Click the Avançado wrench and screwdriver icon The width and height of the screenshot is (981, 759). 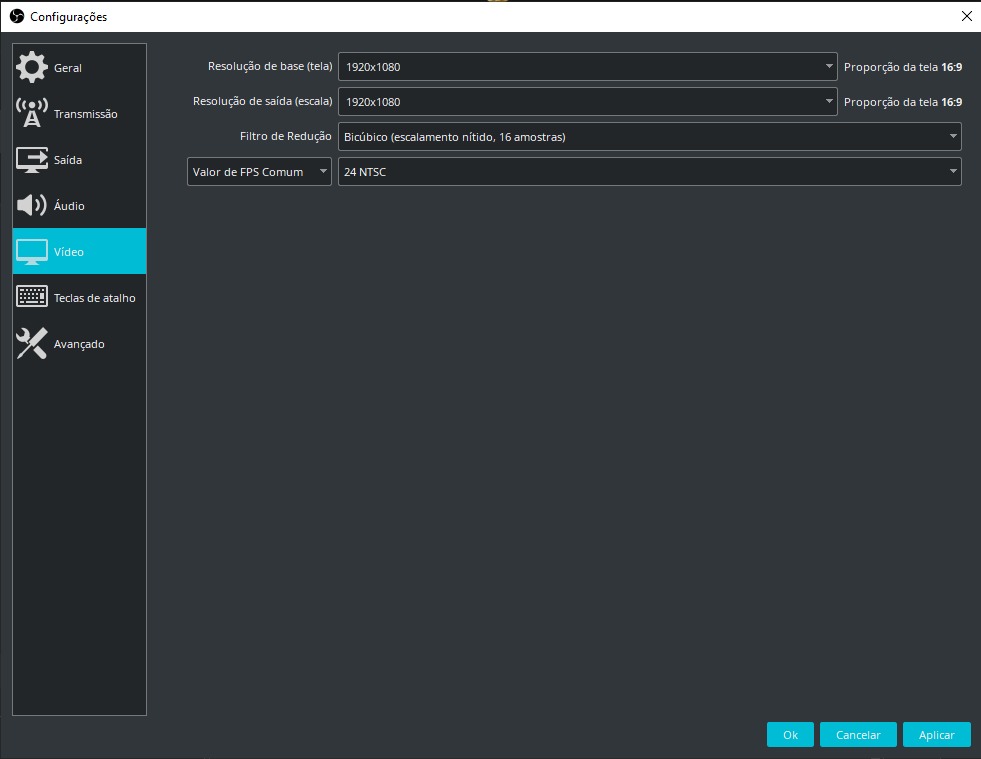[x=32, y=344]
